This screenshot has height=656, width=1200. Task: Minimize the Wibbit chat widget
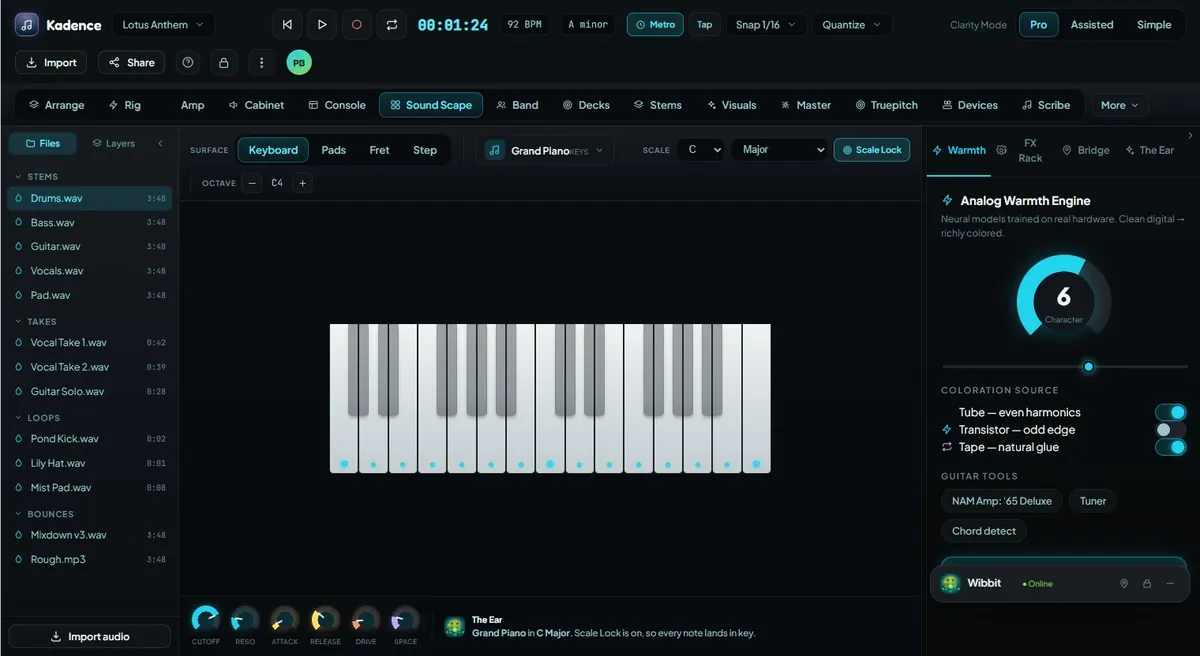pyautogui.click(x=1170, y=583)
